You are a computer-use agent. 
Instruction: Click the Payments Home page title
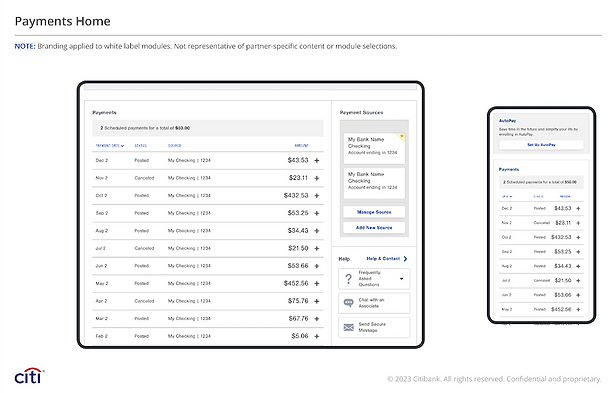[x=62, y=21]
